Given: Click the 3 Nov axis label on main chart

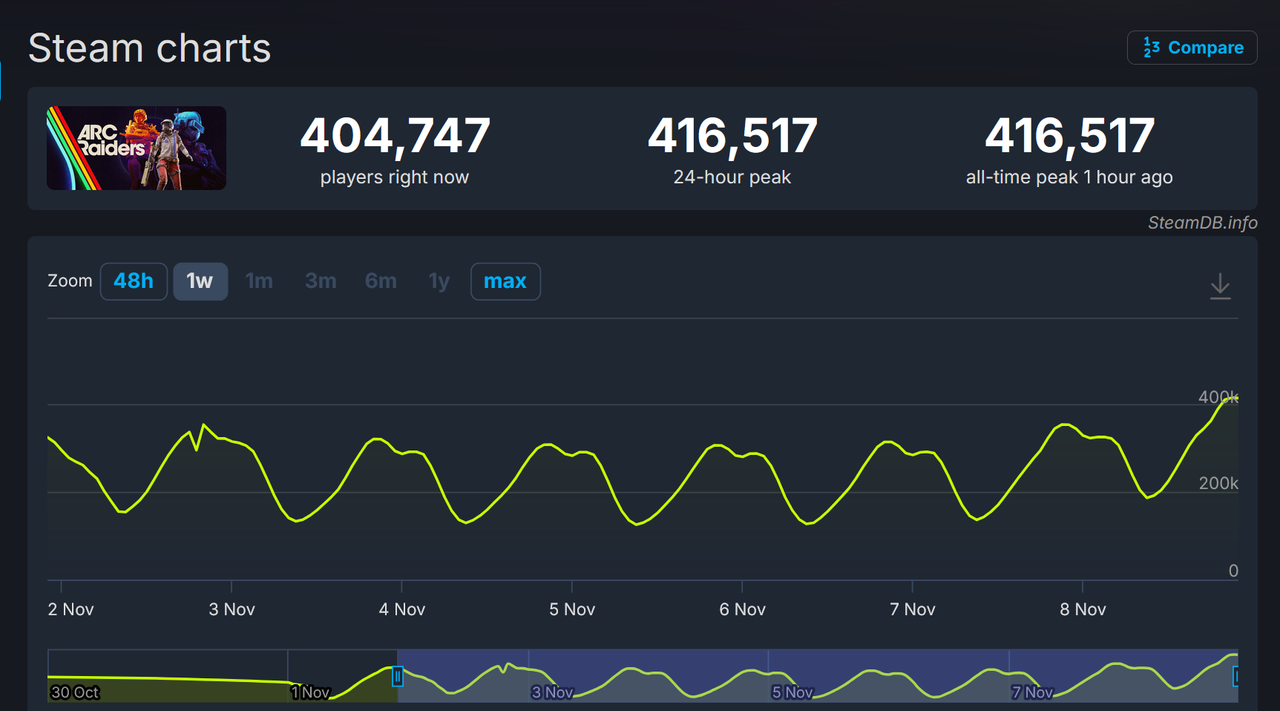Looking at the screenshot, I should point(232,609).
